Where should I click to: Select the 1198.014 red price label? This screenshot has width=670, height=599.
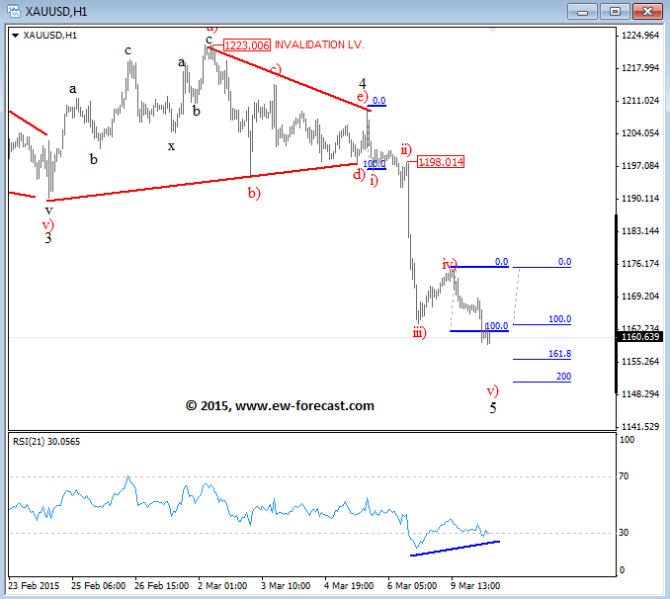441,162
